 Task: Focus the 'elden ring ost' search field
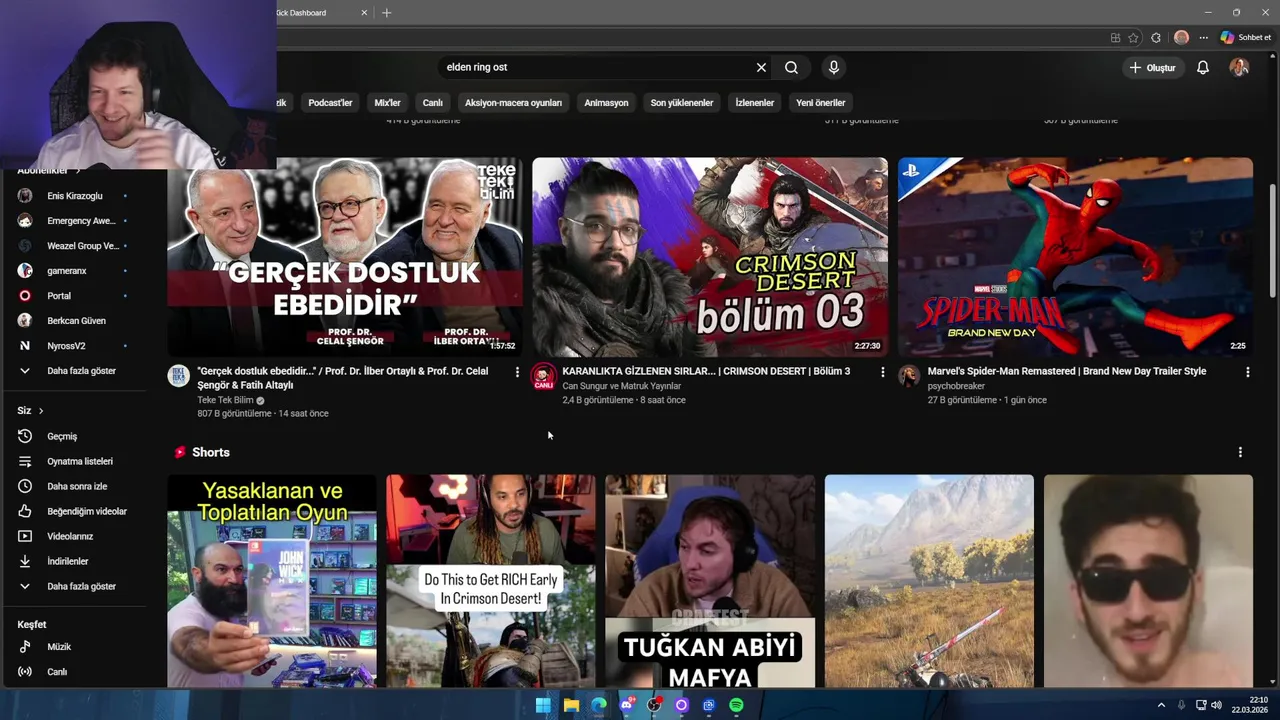pyautogui.click(x=595, y=67)
